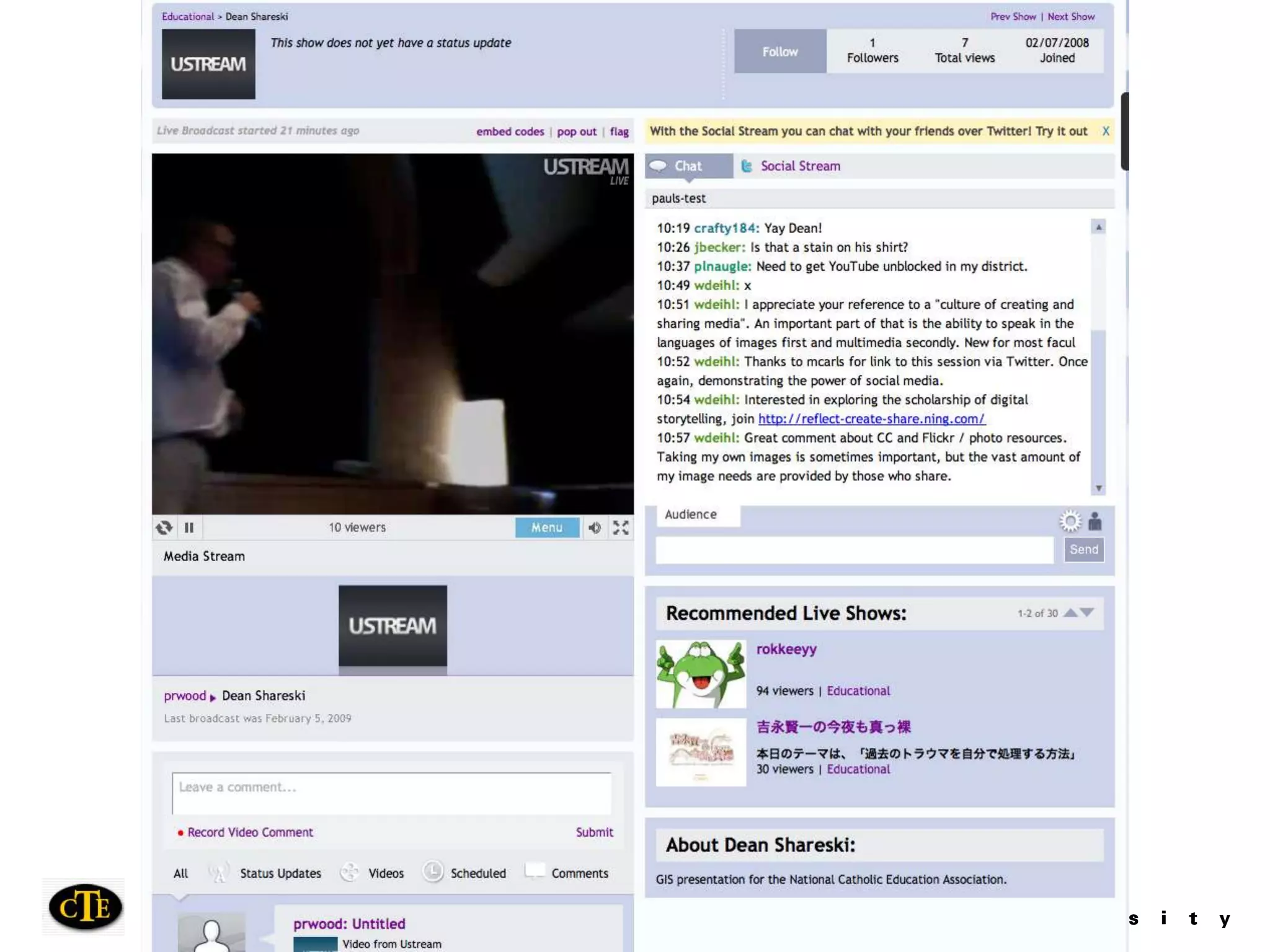The image size is (1270, 952).
Task: Mute the video using the speaker icon
Action: pyautogui.click(x=595, y=527)
